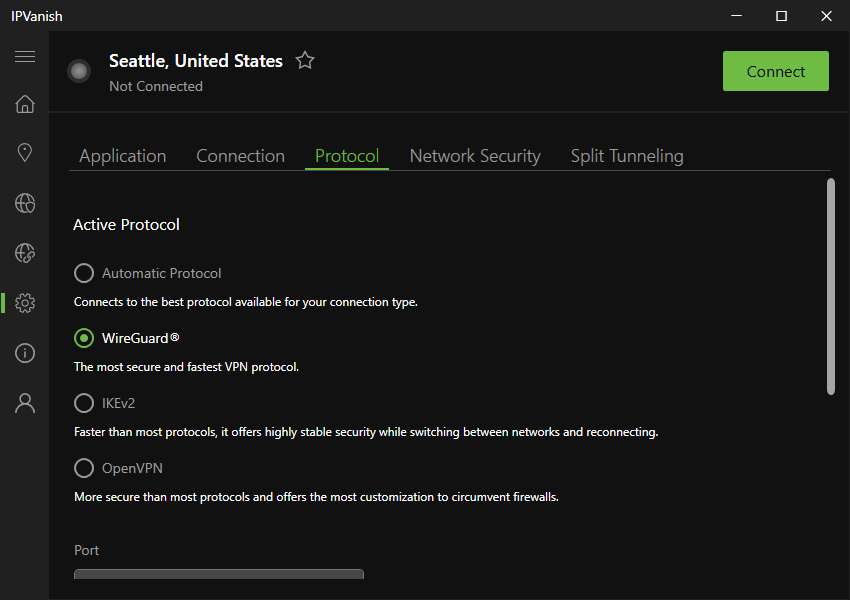Open the Home page from sidebar
This screenshot has height=600, width=850.
tap(25, 104)
